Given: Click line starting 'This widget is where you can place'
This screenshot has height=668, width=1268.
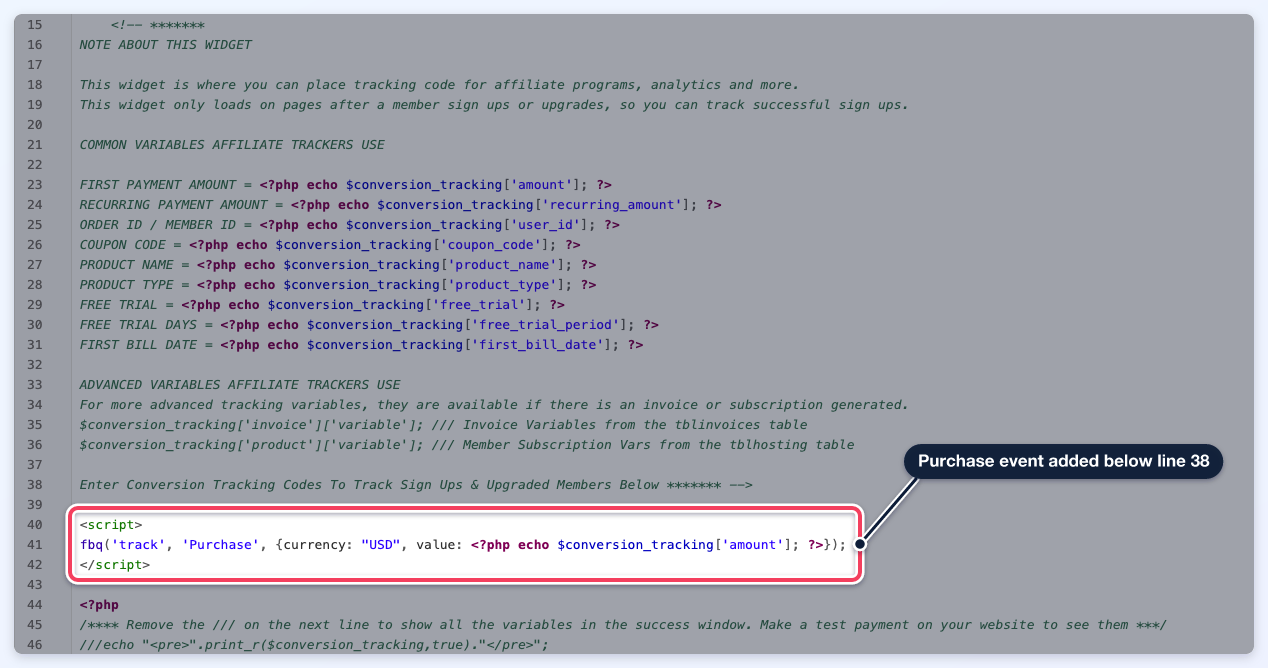Looking at the screenshot, I should 439,85.
